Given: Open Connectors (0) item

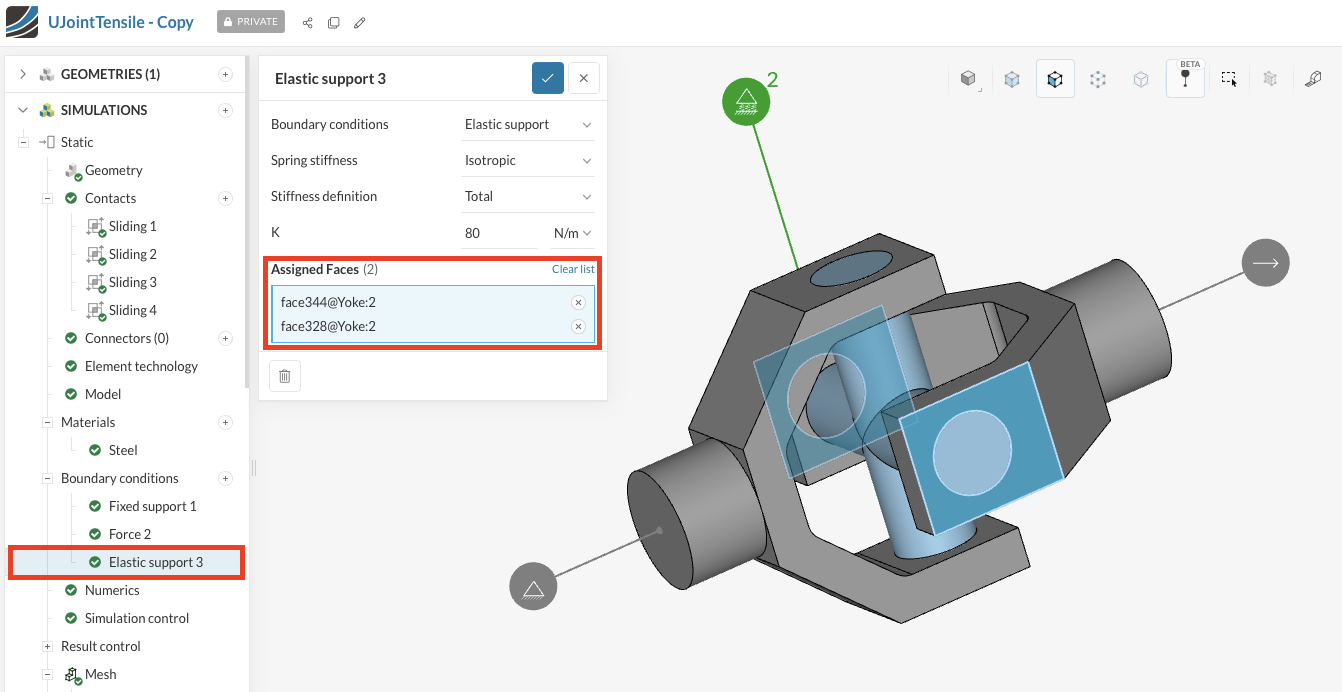Looking at the screenshot, I should pos(127,338).
